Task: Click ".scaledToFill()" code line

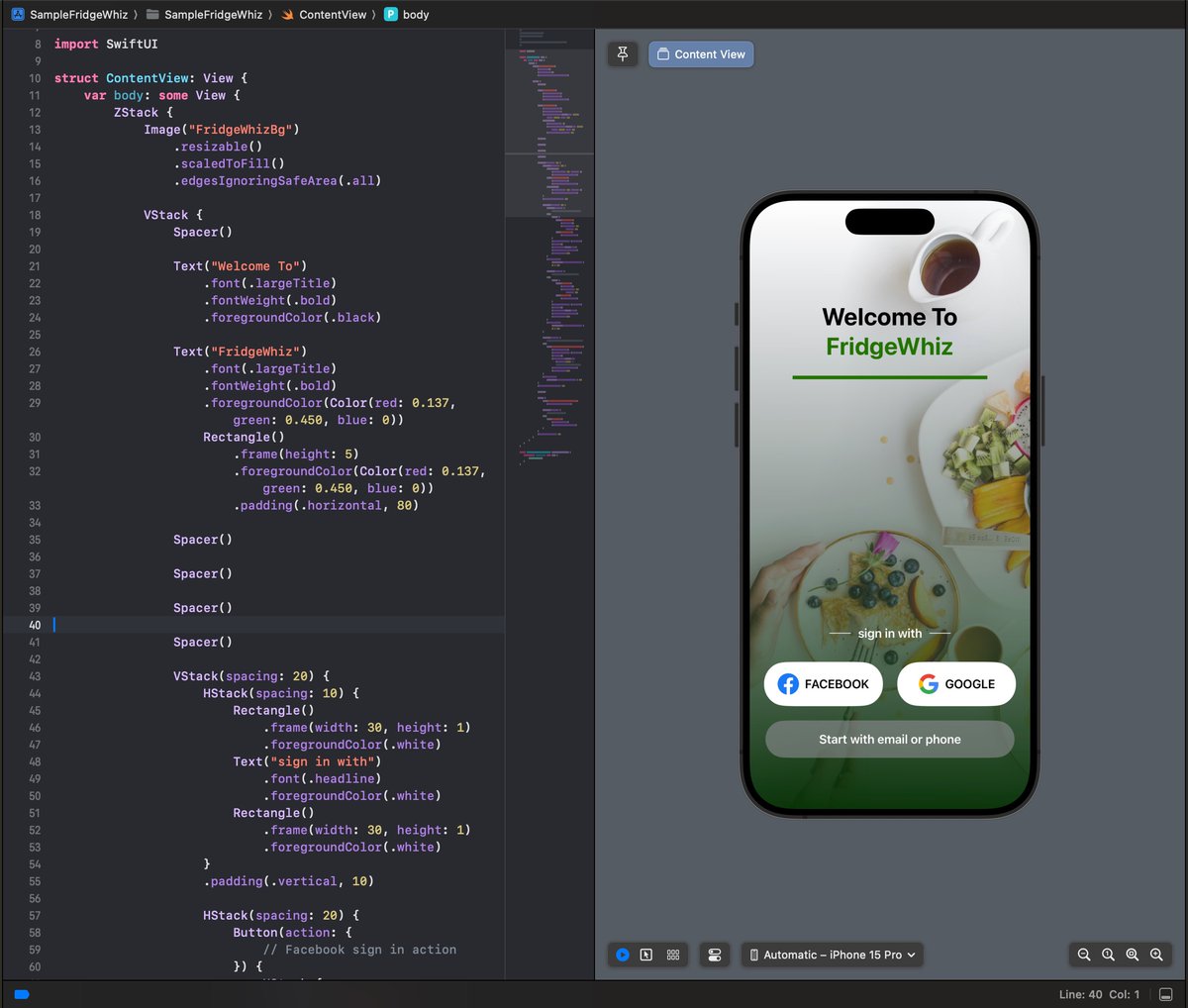Action: (x=229, y=164)
